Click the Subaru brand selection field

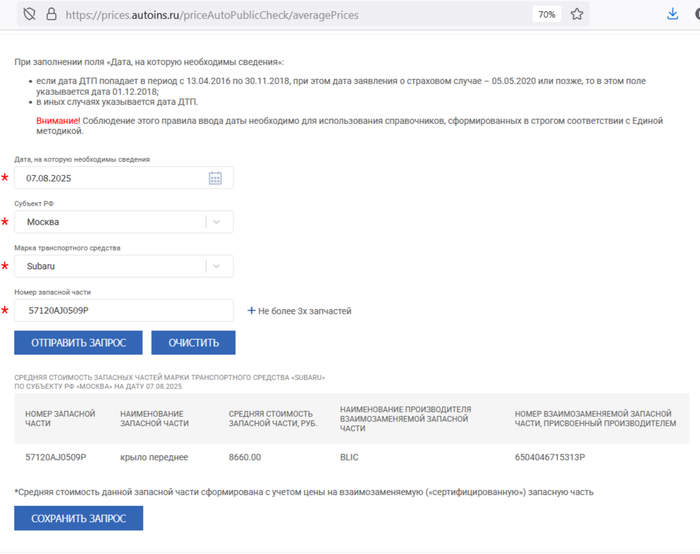point(110,266)
